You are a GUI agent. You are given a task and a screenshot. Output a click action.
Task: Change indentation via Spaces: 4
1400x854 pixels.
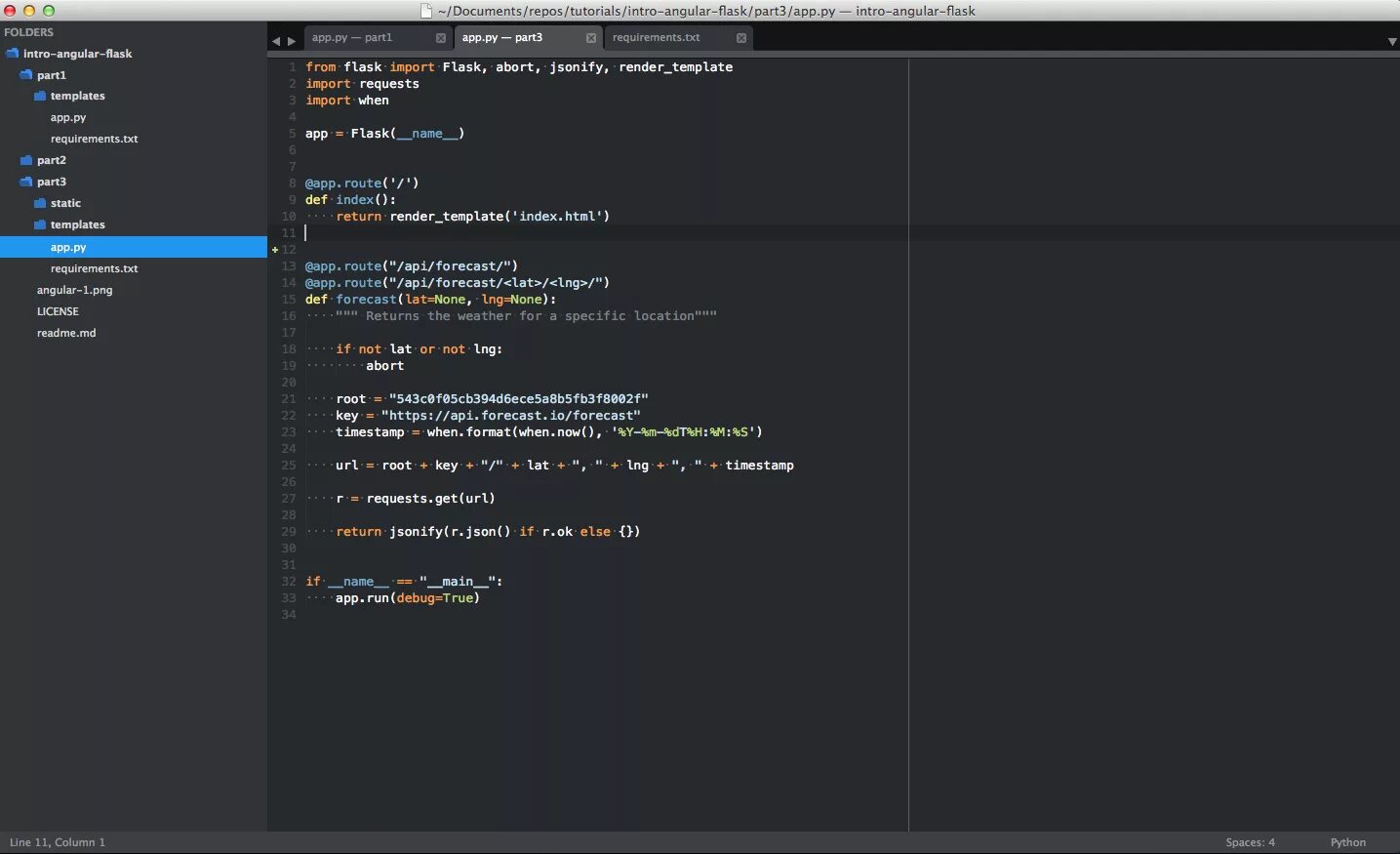click(1251, 842)
